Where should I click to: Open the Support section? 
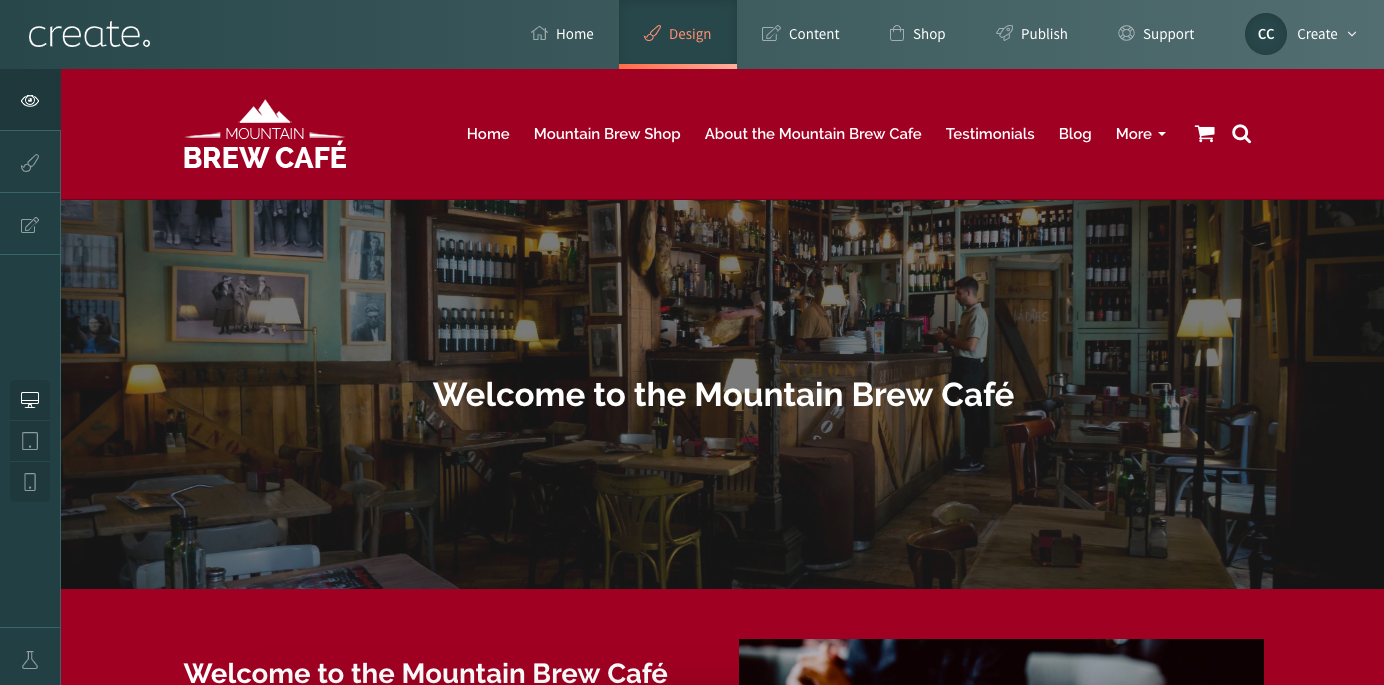(x=1156, y=34)
